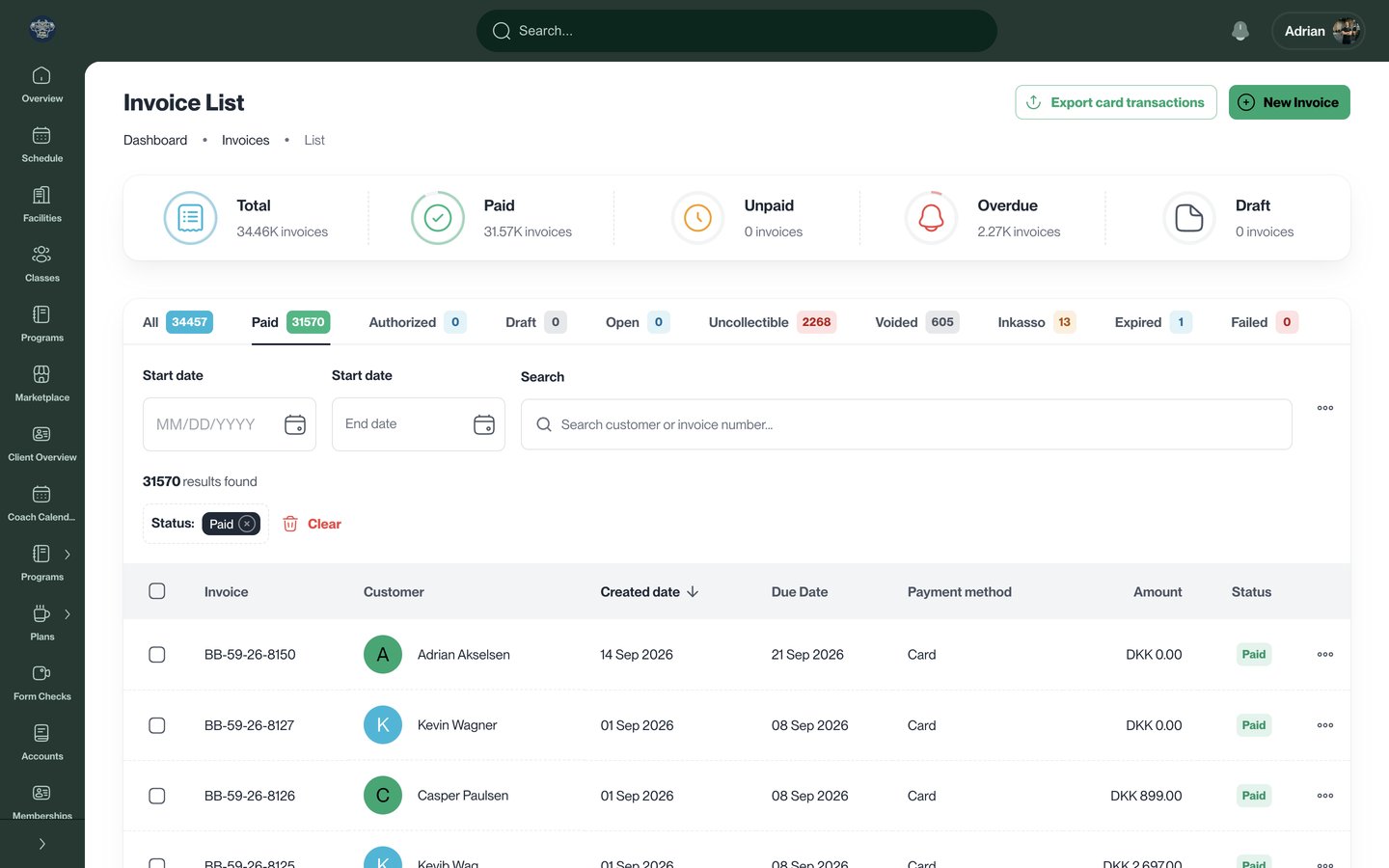Image resolution: width=1389 pixels, height=868 pixels.
Task: Open Facilities from the sidebar
Action: tap(41, 204)
